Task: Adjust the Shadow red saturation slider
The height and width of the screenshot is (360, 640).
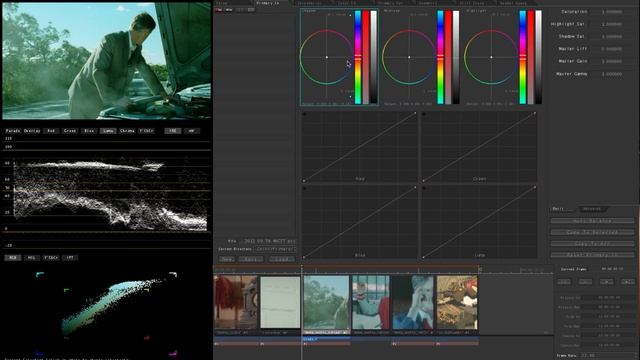Action: (x=366, y=57)
